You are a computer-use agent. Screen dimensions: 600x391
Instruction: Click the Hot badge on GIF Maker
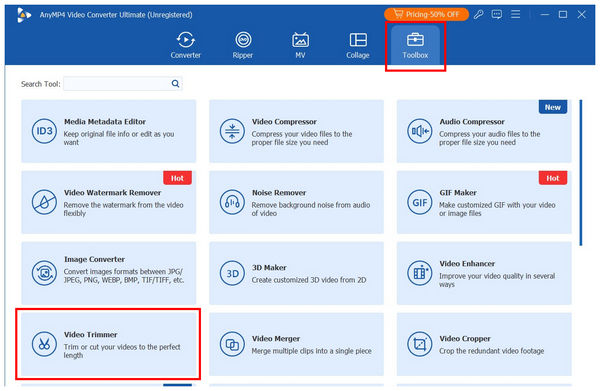[x=553, y=178]
